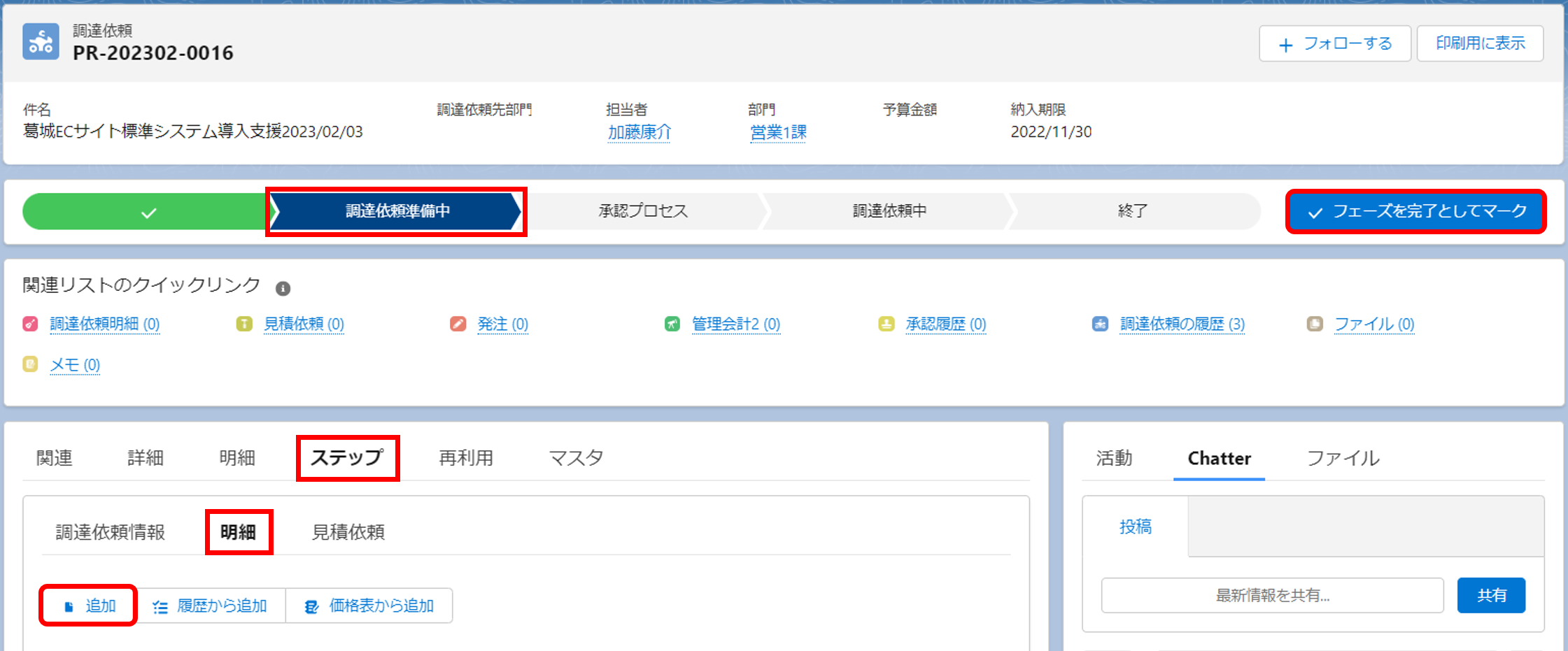Click the record number PR-202302-0016
Image resolution: width=1568 pixels, height=651 pixels.
153,53
